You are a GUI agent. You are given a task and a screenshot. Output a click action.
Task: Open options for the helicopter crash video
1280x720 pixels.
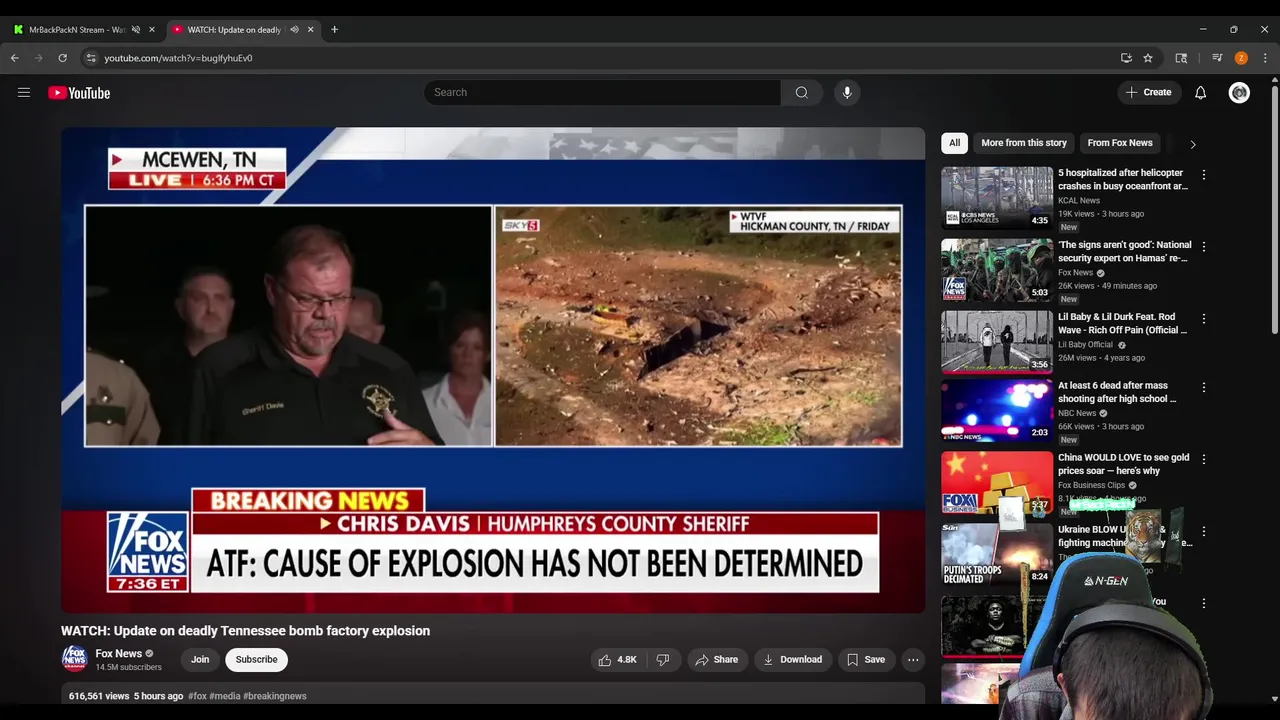[x=1203, y=174]
